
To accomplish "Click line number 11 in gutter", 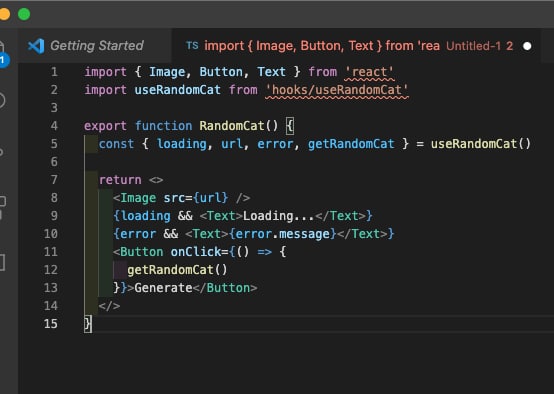I will tap(51, 252).
